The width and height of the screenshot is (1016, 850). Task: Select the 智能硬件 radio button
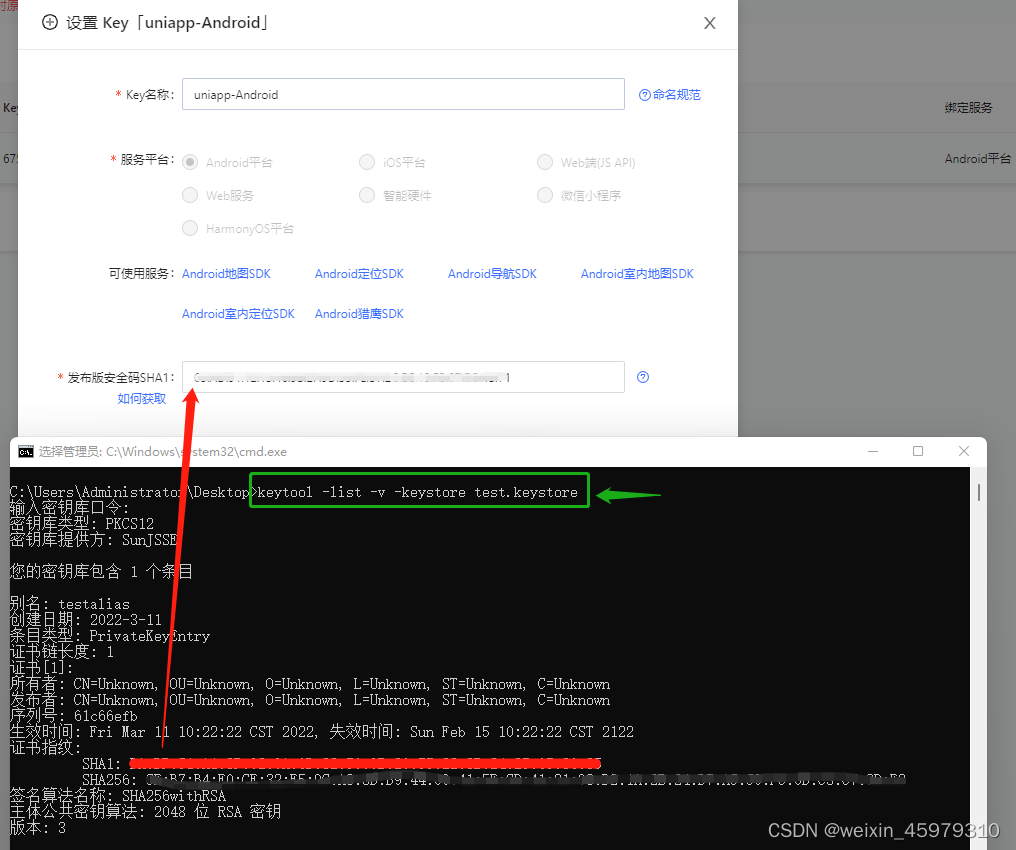(x=367, y=195)
